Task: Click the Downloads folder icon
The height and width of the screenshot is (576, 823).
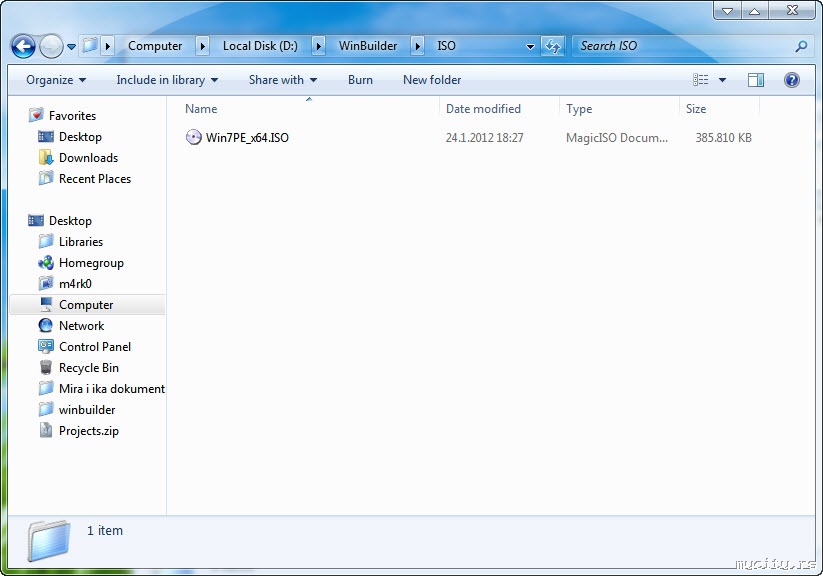Action: point(46,157)
